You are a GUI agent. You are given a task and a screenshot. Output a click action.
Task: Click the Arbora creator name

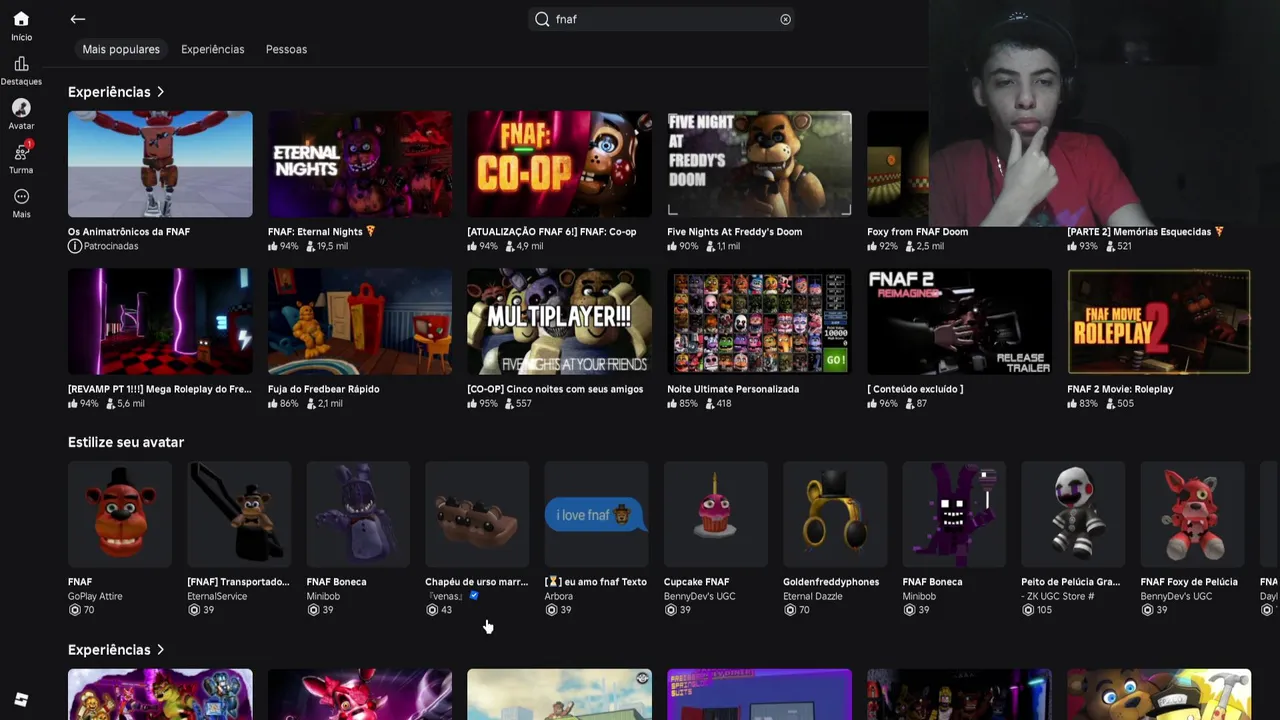[x=558, y=596]
